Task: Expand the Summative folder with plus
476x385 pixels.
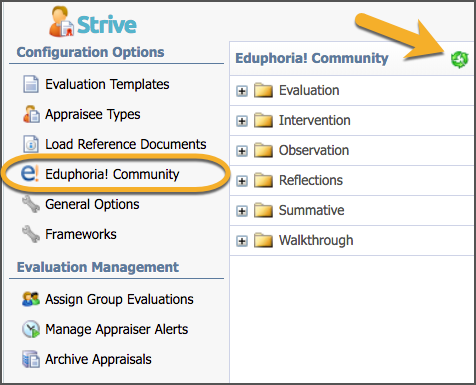Action: (242, 211)
